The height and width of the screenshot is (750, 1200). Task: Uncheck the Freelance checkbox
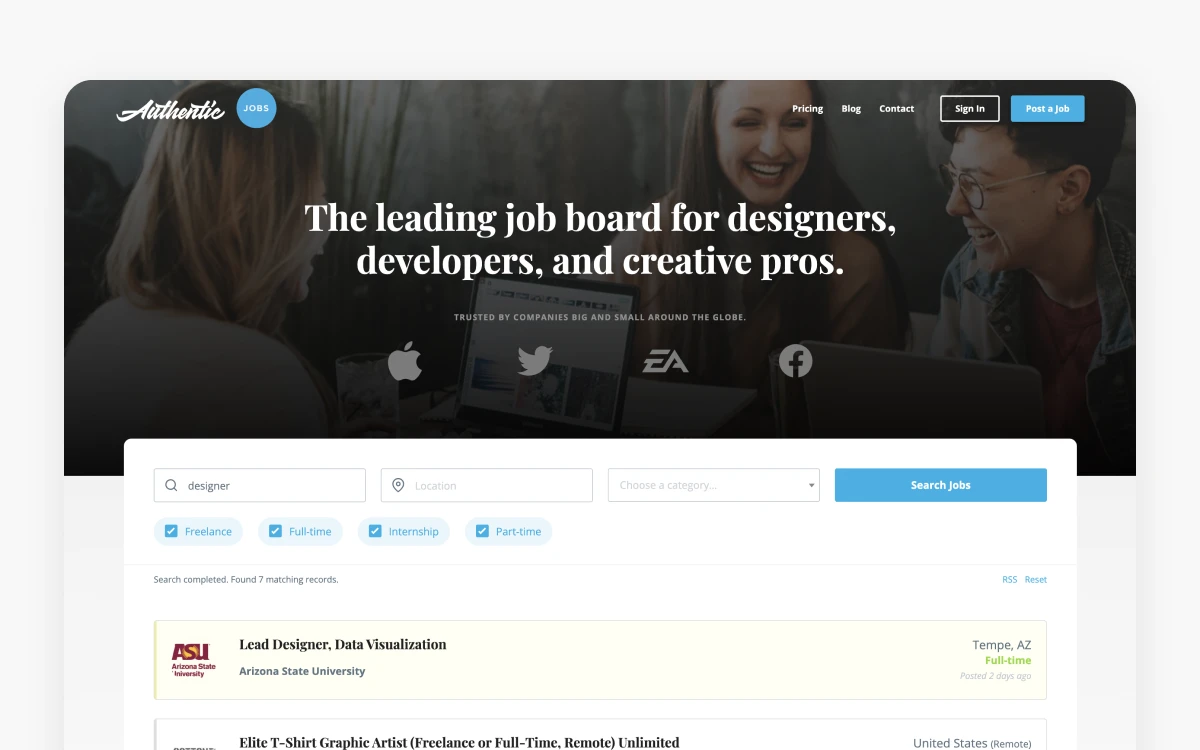click(171, 531)
